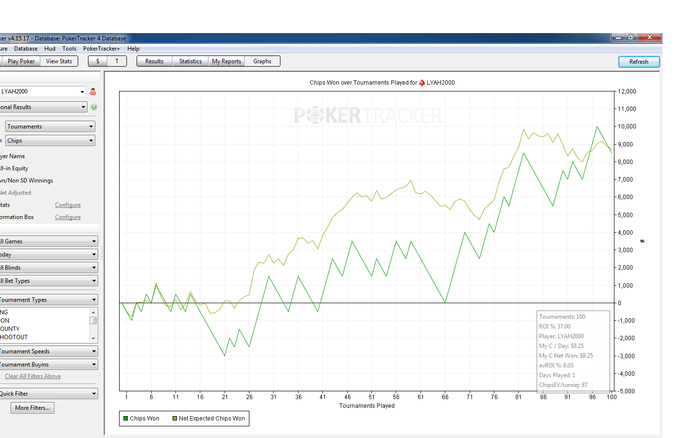The height and width of the screenshot is (438, 700).
Task: Click the tournament types list scrollbar thumb
Action: click(93, 320)
